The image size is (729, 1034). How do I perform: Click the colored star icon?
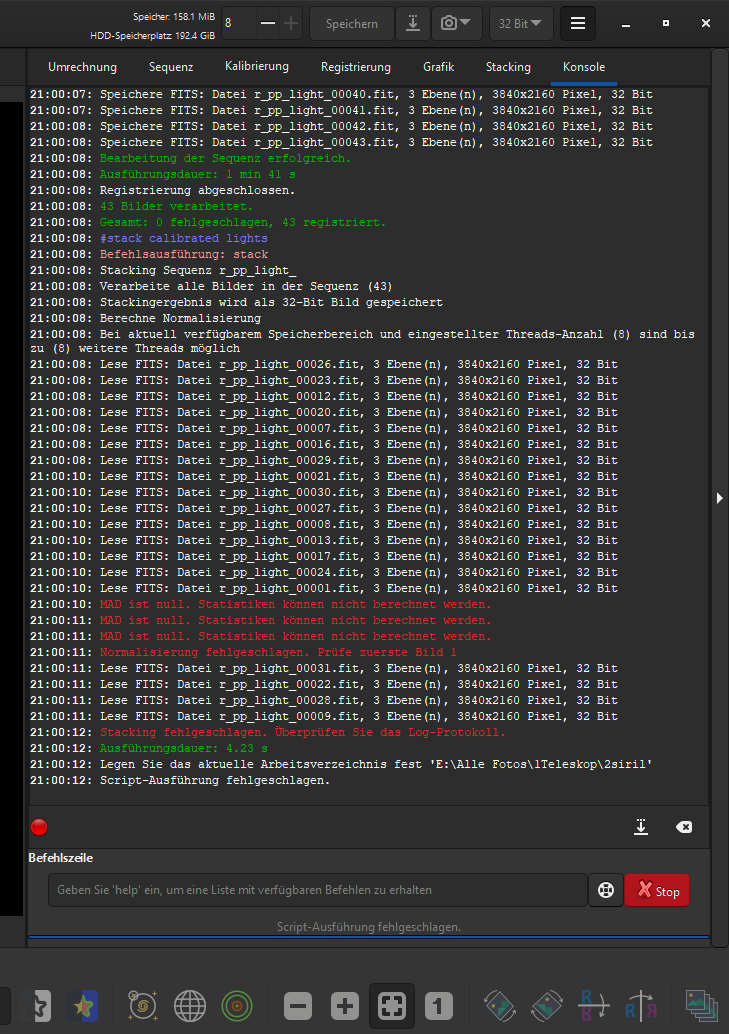83,1006
